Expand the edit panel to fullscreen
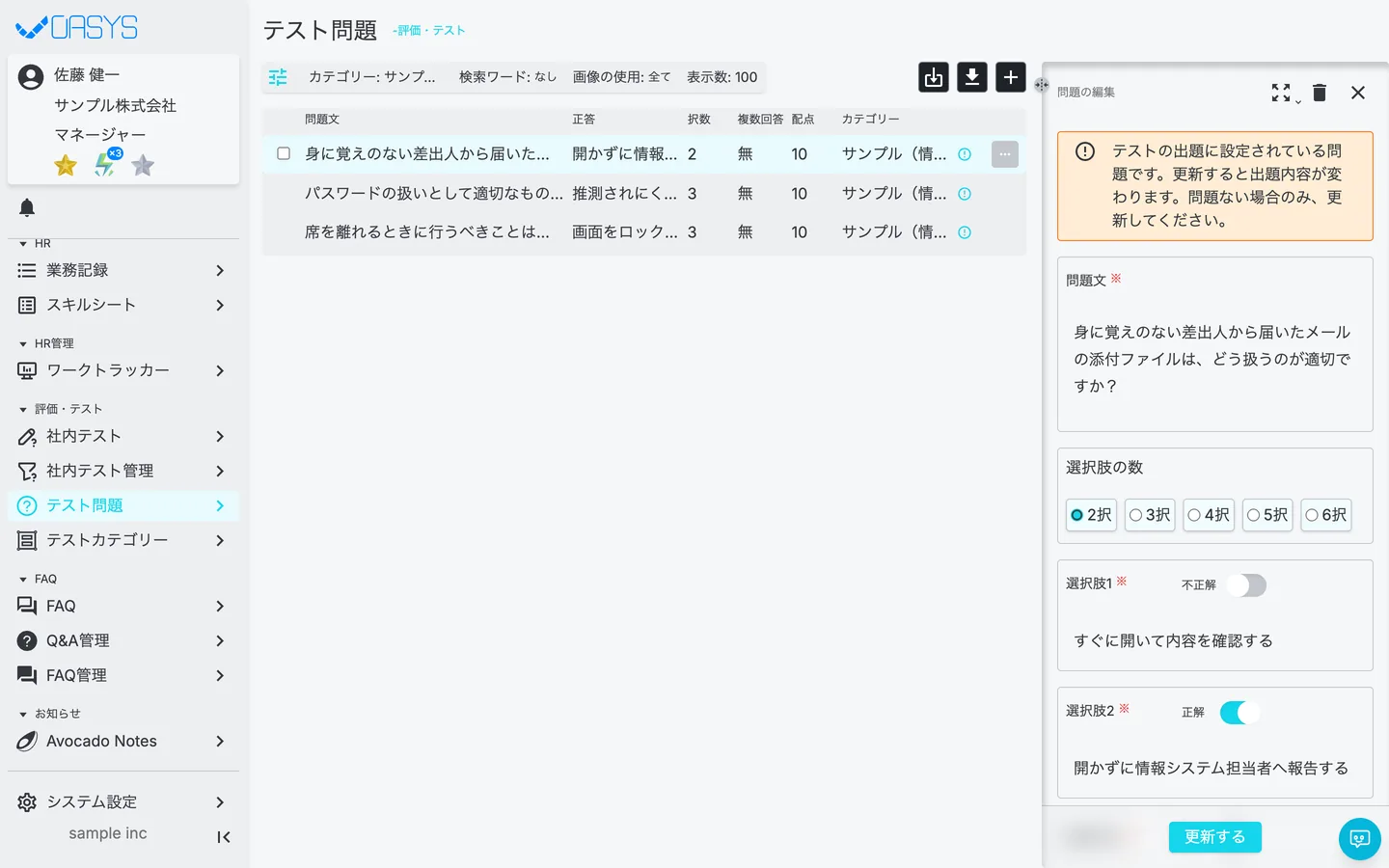This screenshot has height=868, width=1389. [x=1282, y=93]
